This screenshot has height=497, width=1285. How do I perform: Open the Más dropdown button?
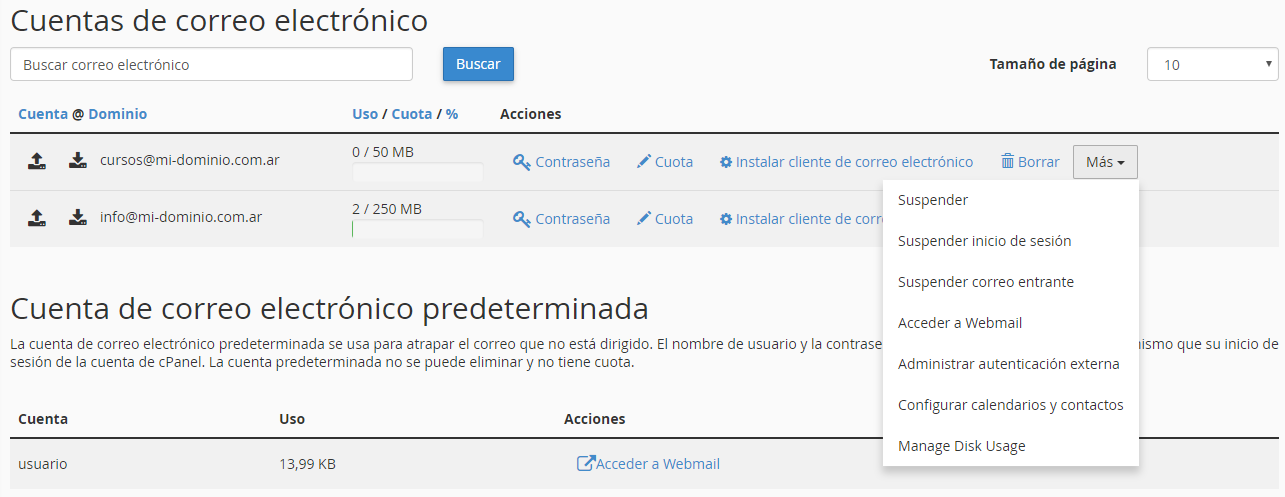pos(1104,162)
